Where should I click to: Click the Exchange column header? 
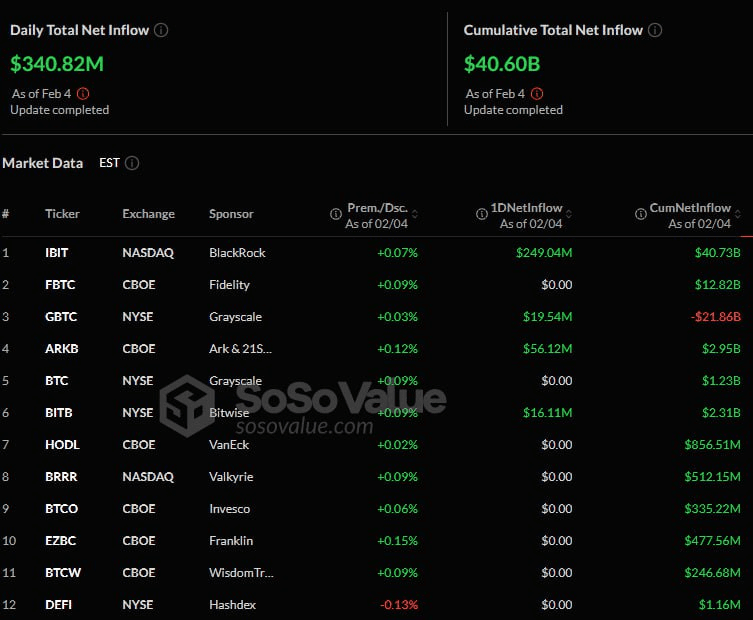point(148,214)
